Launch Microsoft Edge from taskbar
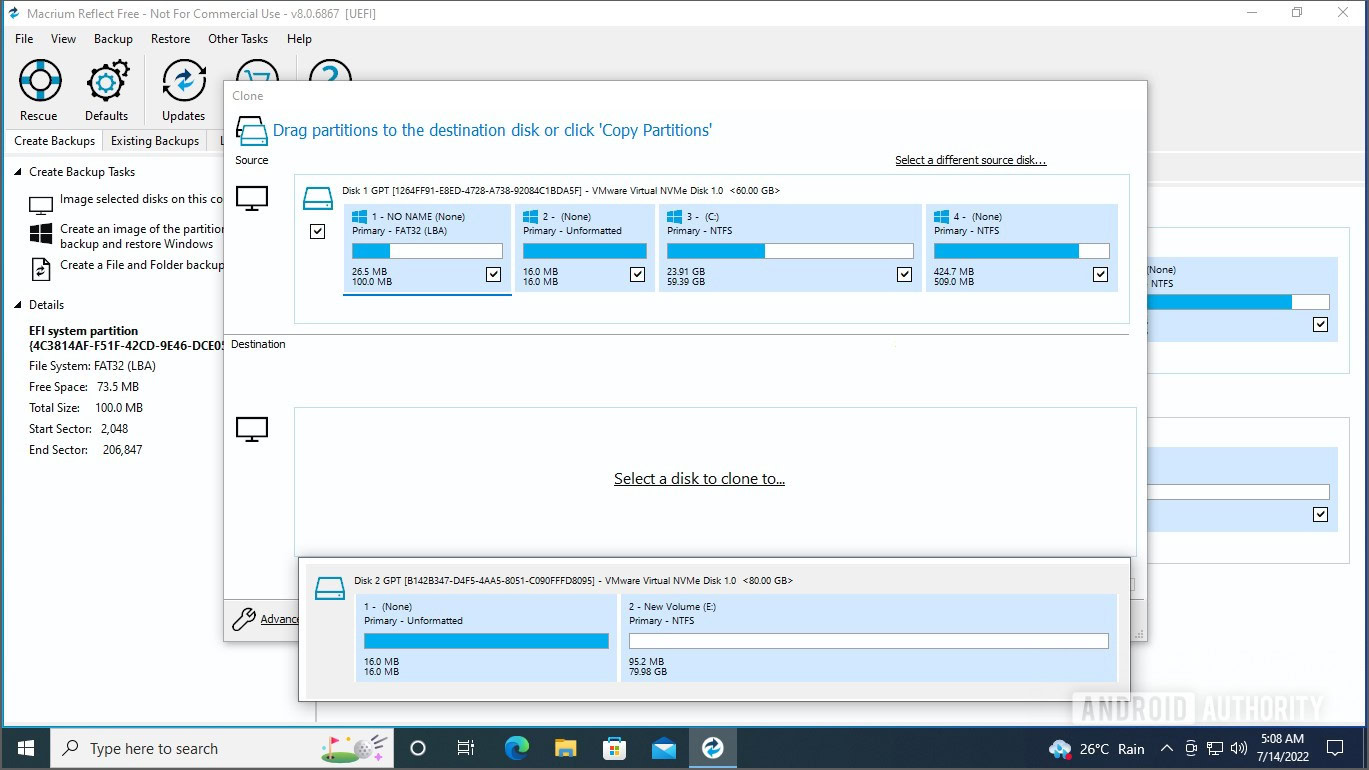The image size is (1369, 770). [516, 748]
